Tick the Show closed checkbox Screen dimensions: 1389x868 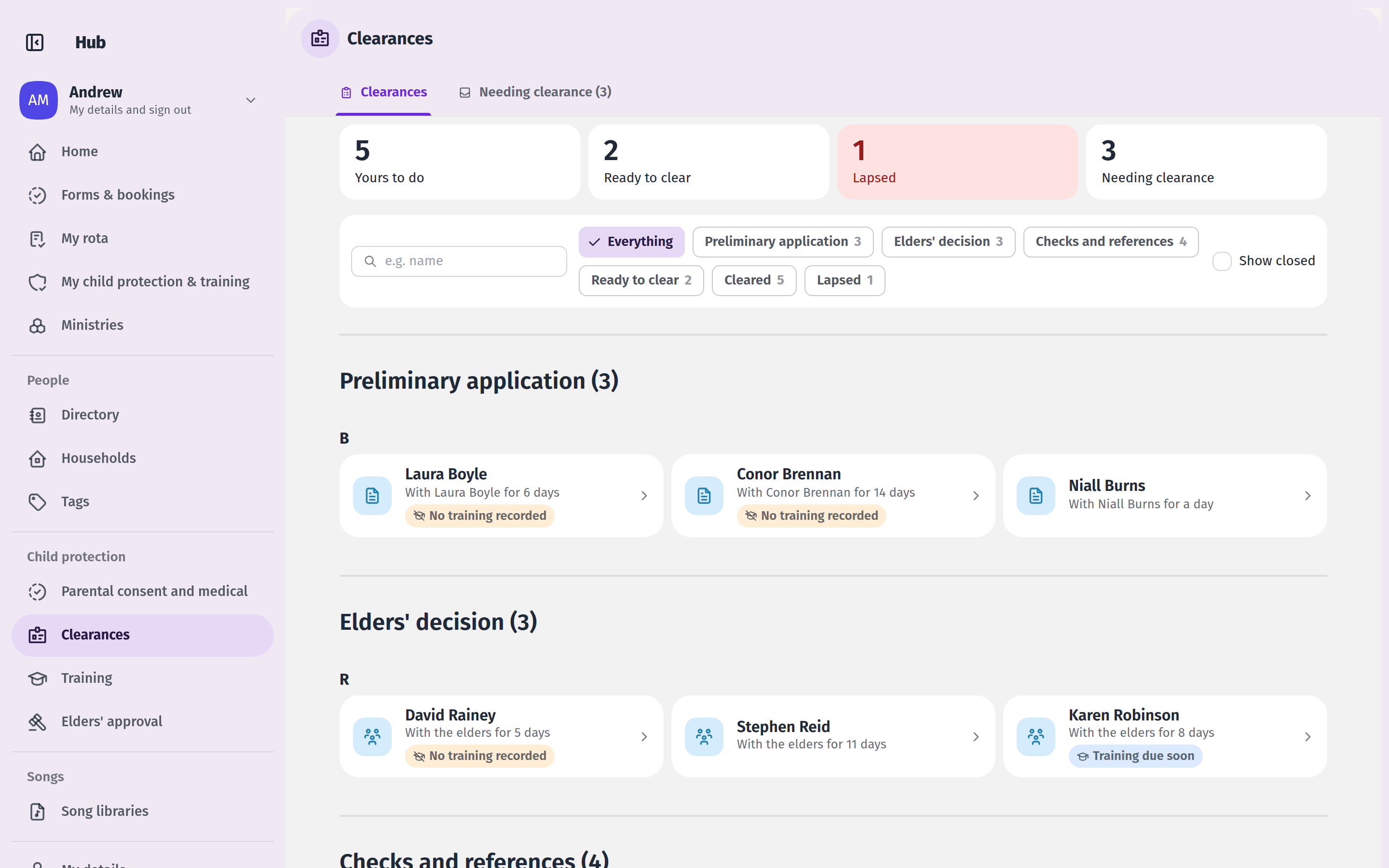(x=1222, y=261)
